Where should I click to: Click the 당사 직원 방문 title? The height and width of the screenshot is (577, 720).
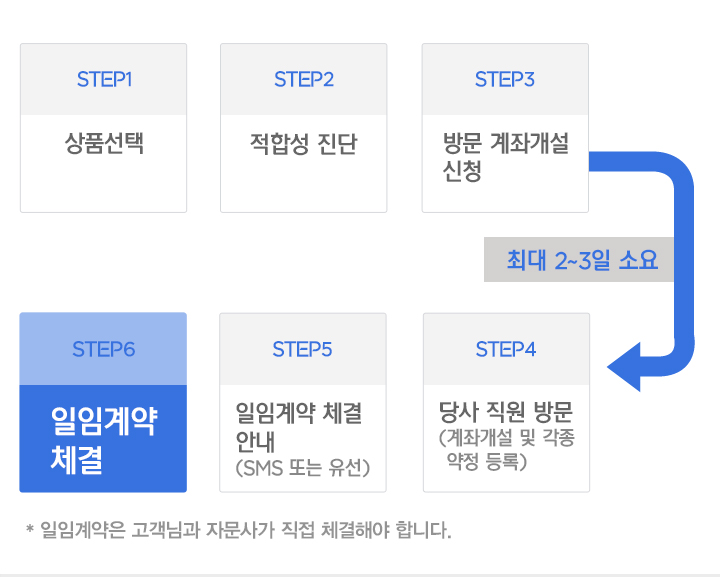click(506, 413)
